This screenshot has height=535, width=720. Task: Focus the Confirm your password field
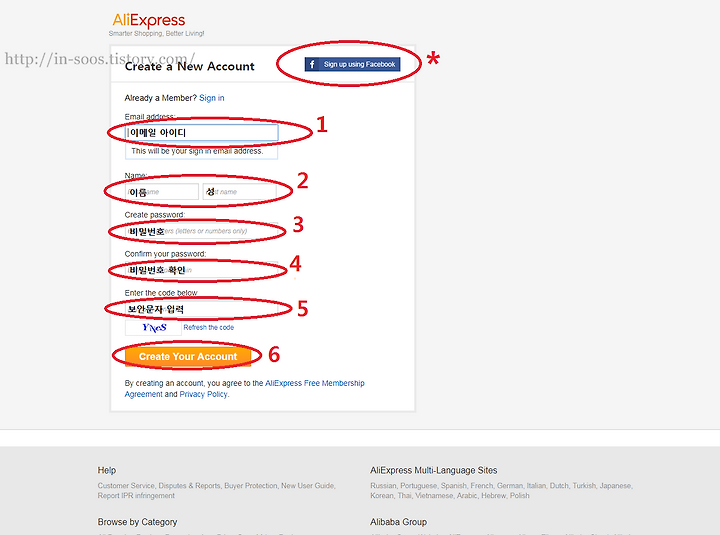(x=202, y=270)
